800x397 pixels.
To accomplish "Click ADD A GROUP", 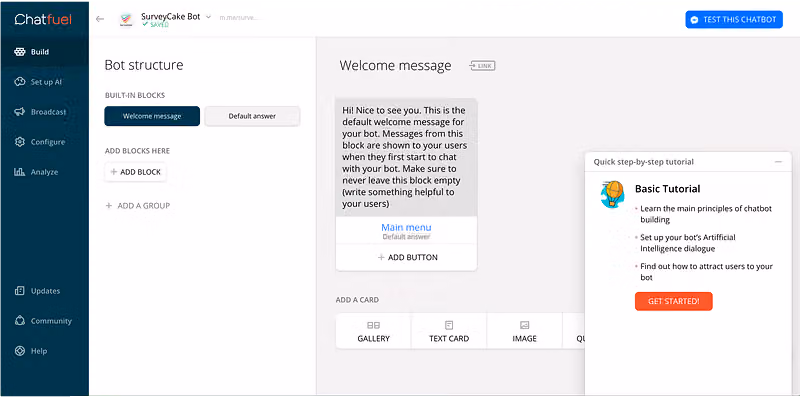I will click(137, 206).
